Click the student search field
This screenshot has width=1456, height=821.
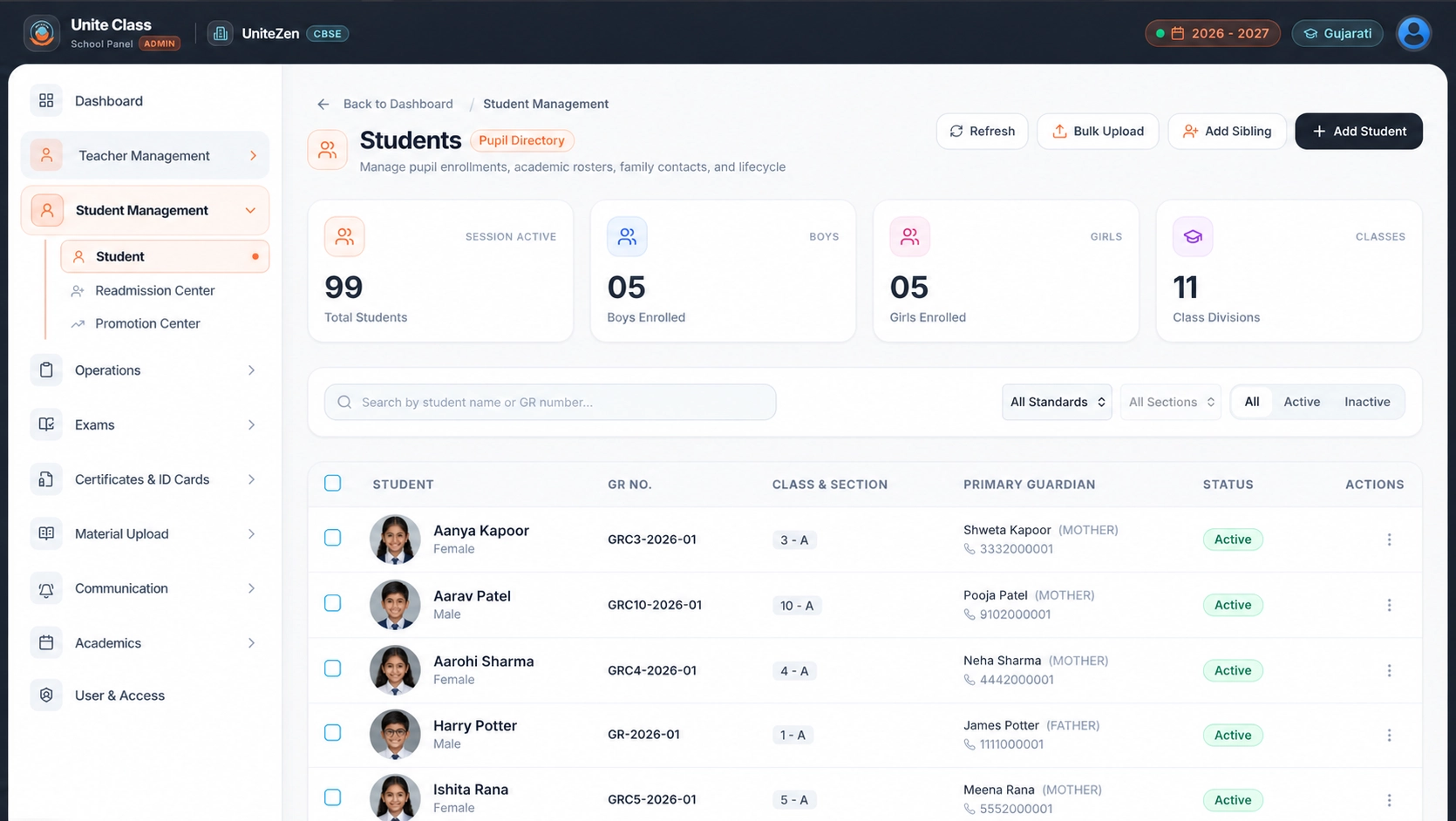click(550, 402)
